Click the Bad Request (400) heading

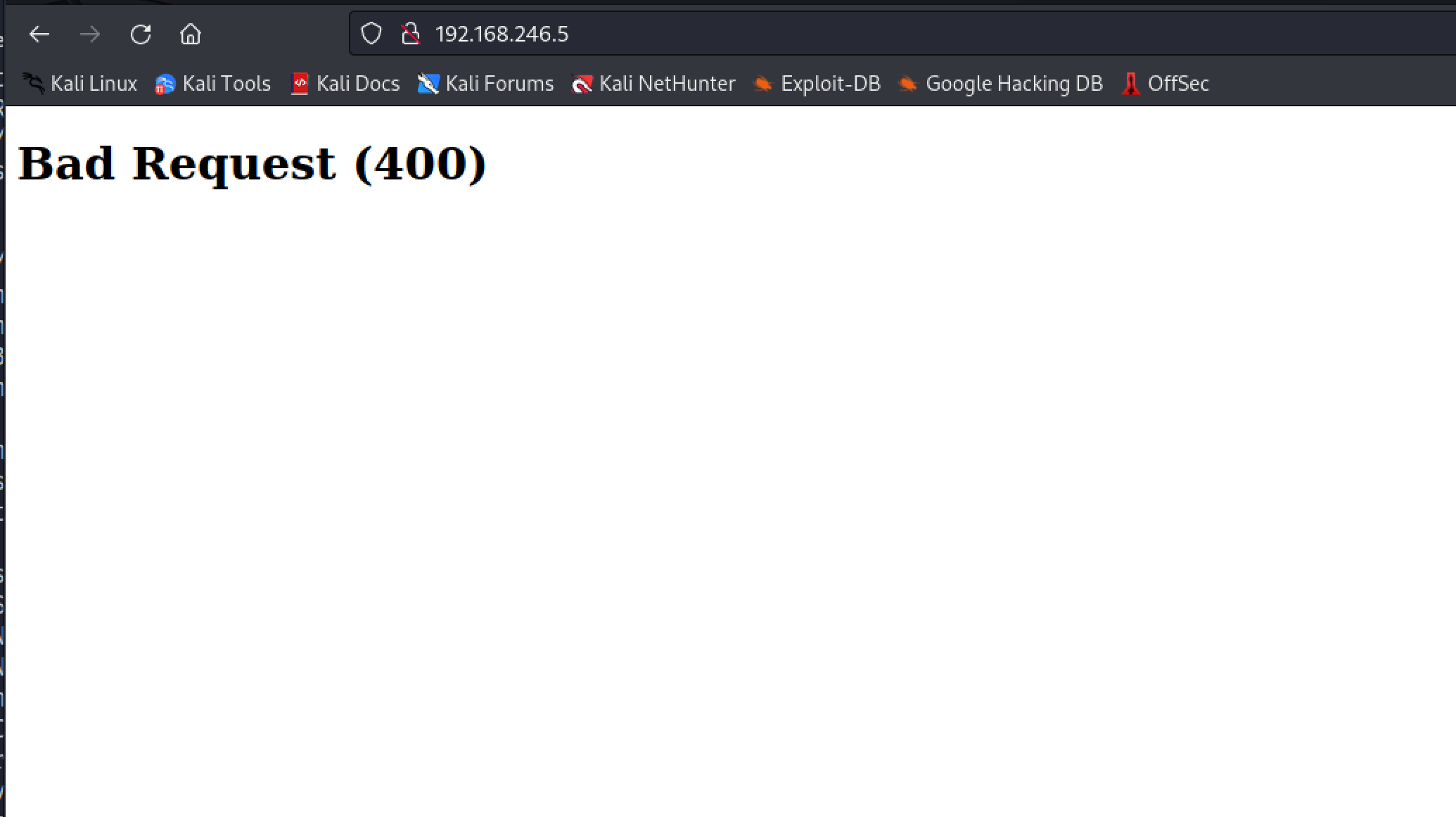[252, 163]
